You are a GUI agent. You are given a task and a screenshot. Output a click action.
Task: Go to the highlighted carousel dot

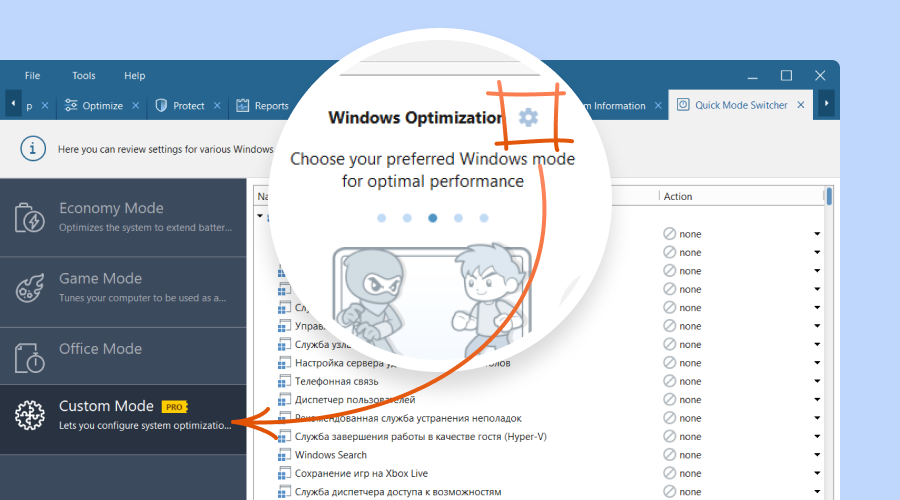coord(433,218)
